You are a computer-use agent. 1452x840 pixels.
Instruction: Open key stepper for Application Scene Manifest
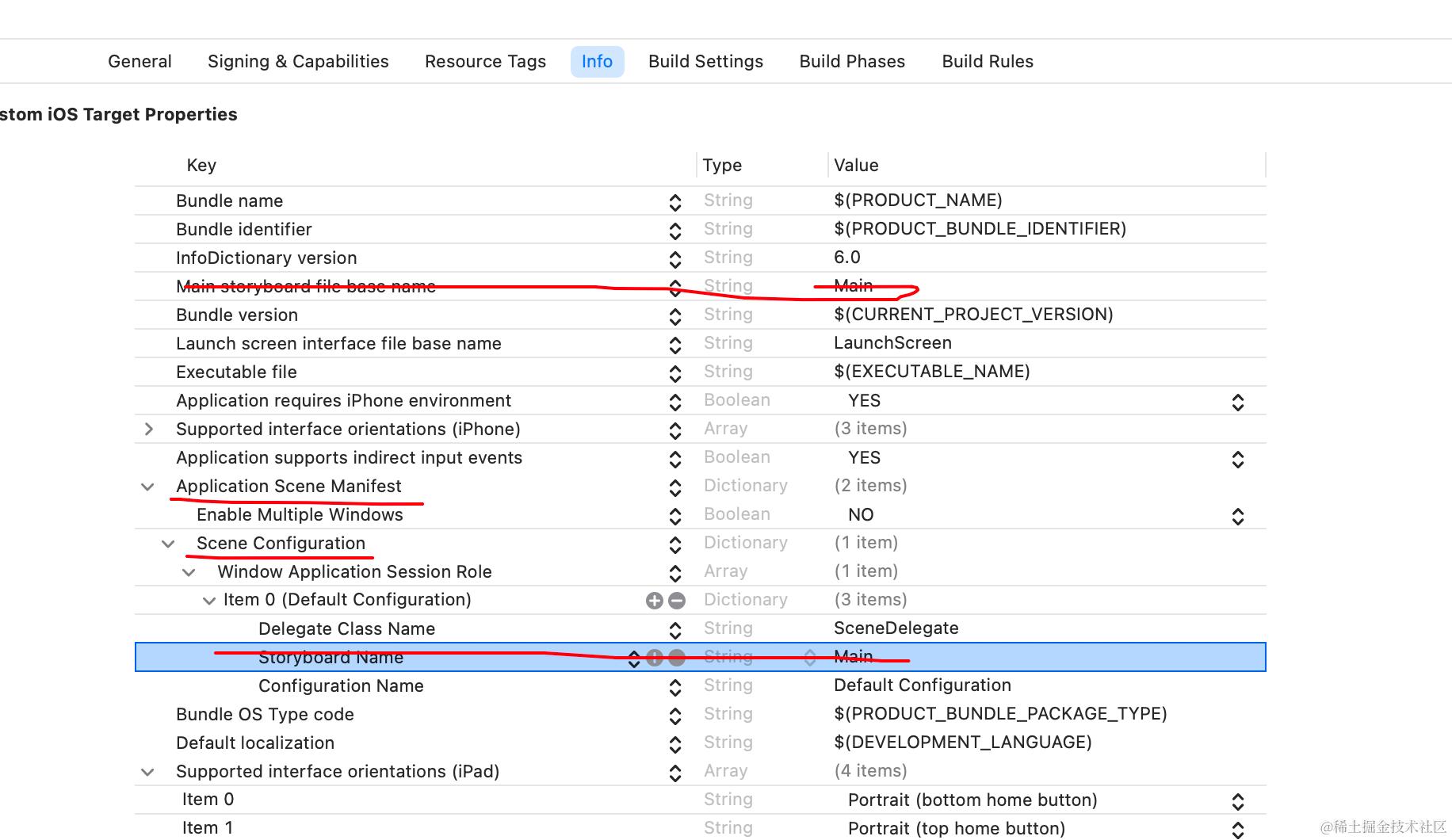coord(675,487)
